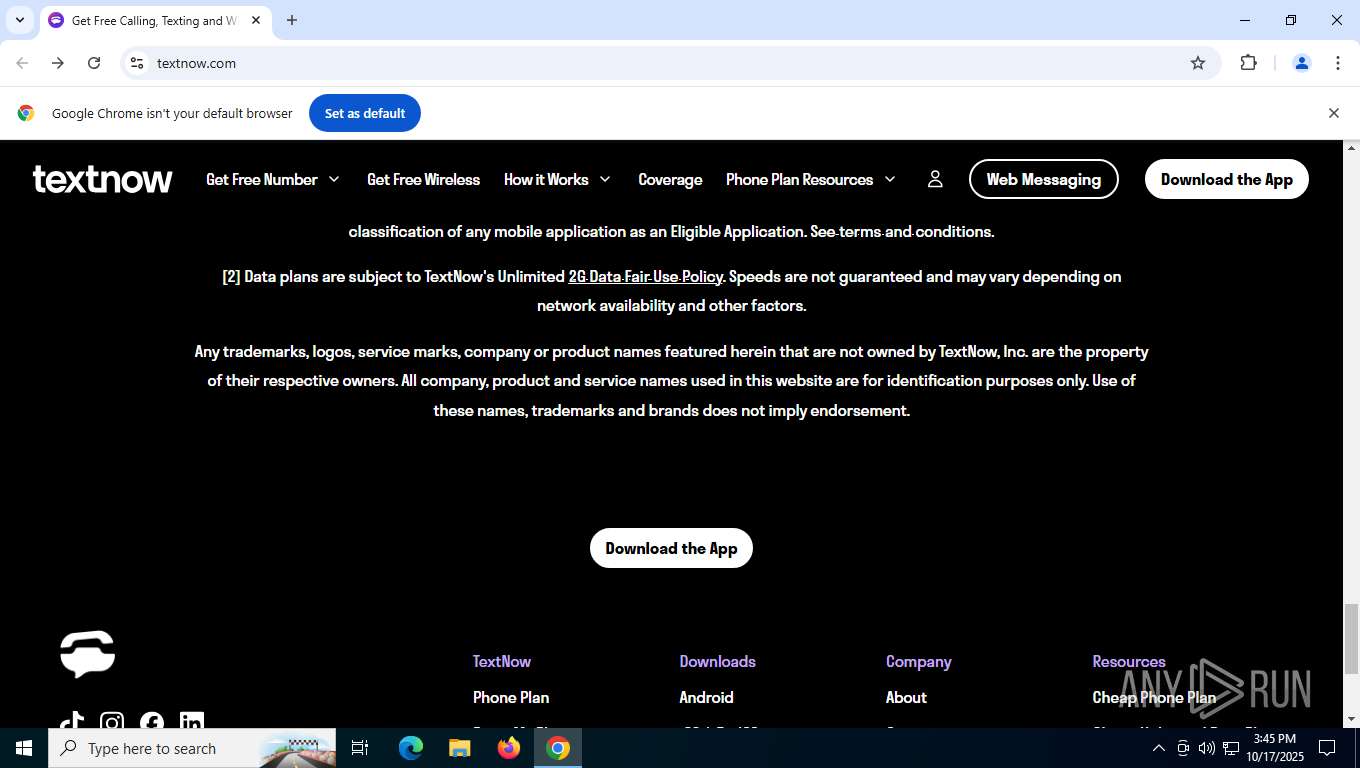Bookmark this page with star icon
Viewport: 1360px width, 768px height.
tap(1198, 63)
